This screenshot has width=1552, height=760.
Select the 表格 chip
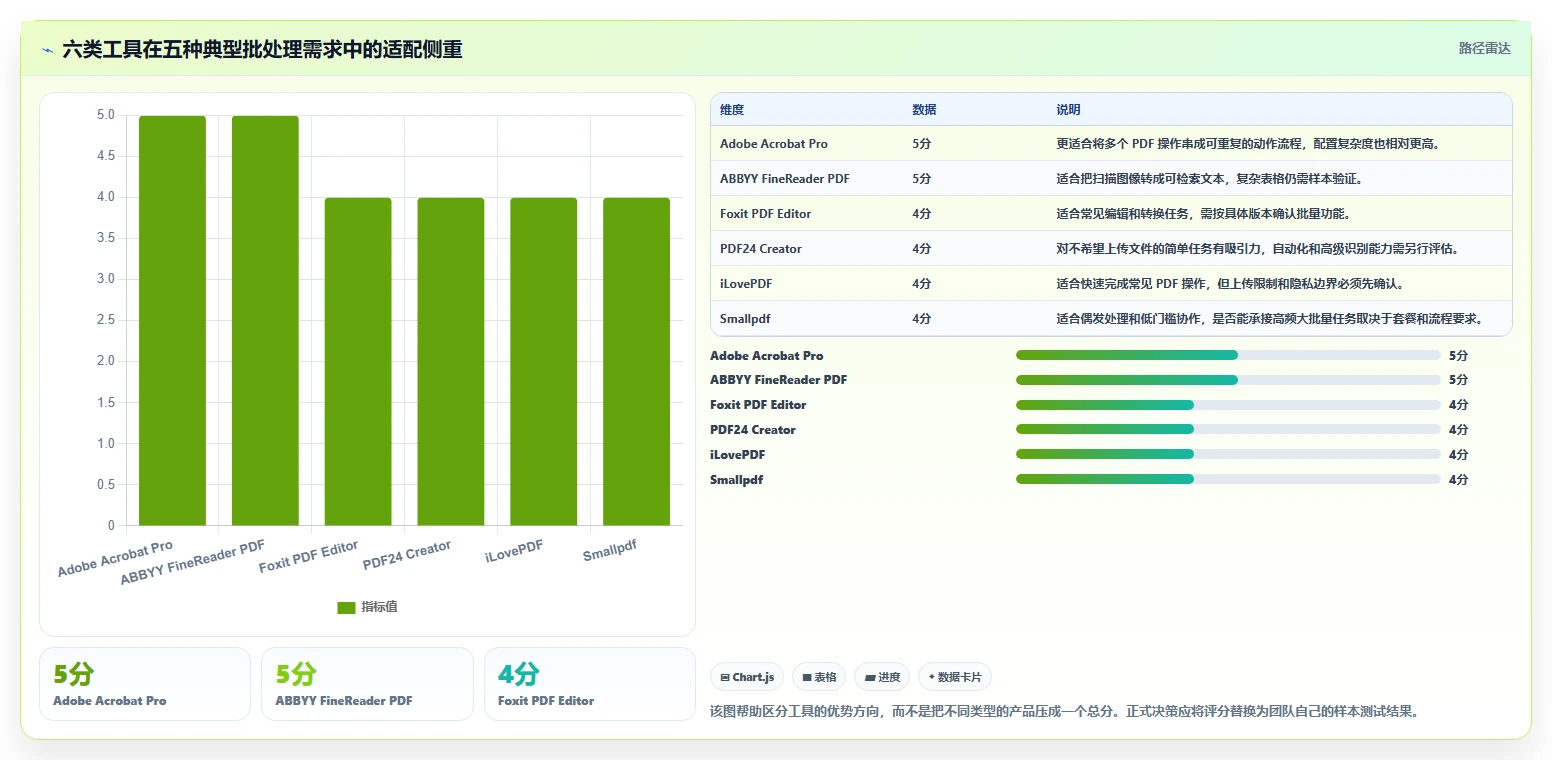click(x=819, y=677)
